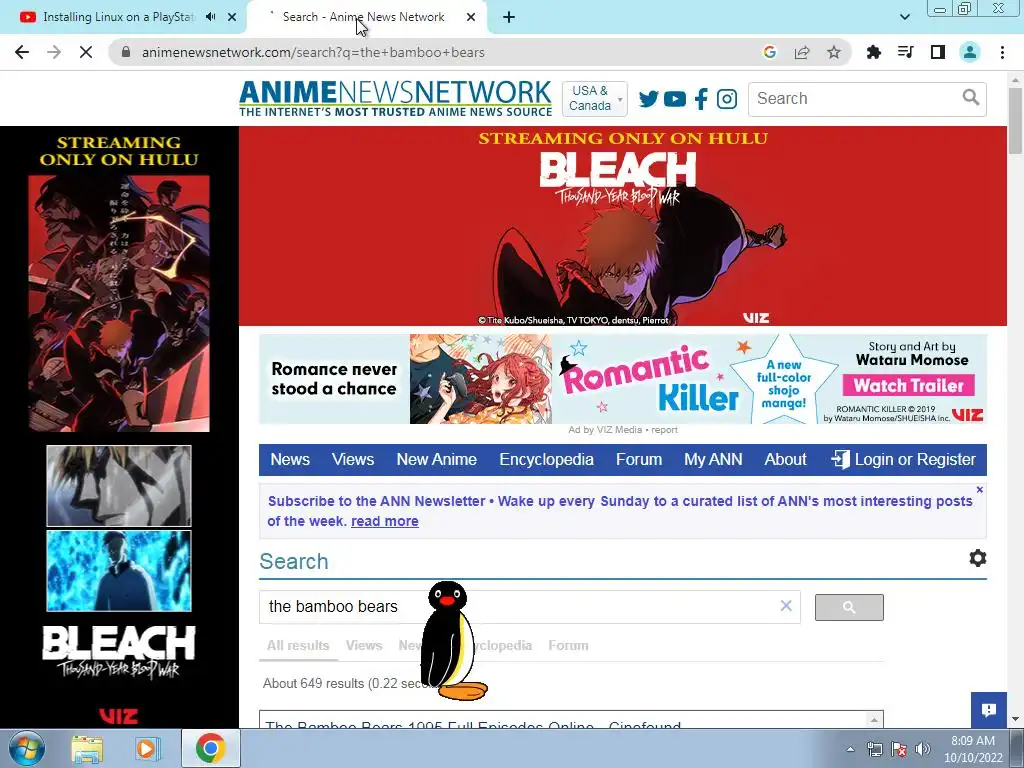The height and width of the screenshot is (768, 1024).
Task: Show hidden system tray icons
Action: (850, 749)
